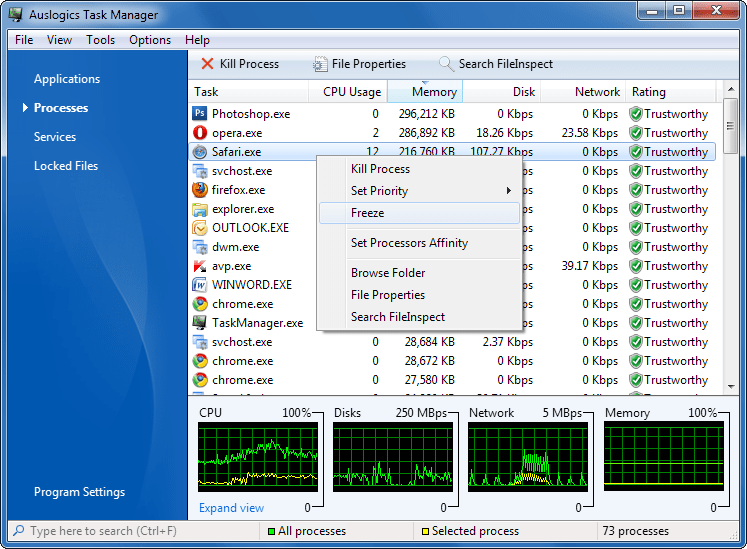Choose Freeze in the context menu
Screen dimensions: 747x549
point(419,213)
